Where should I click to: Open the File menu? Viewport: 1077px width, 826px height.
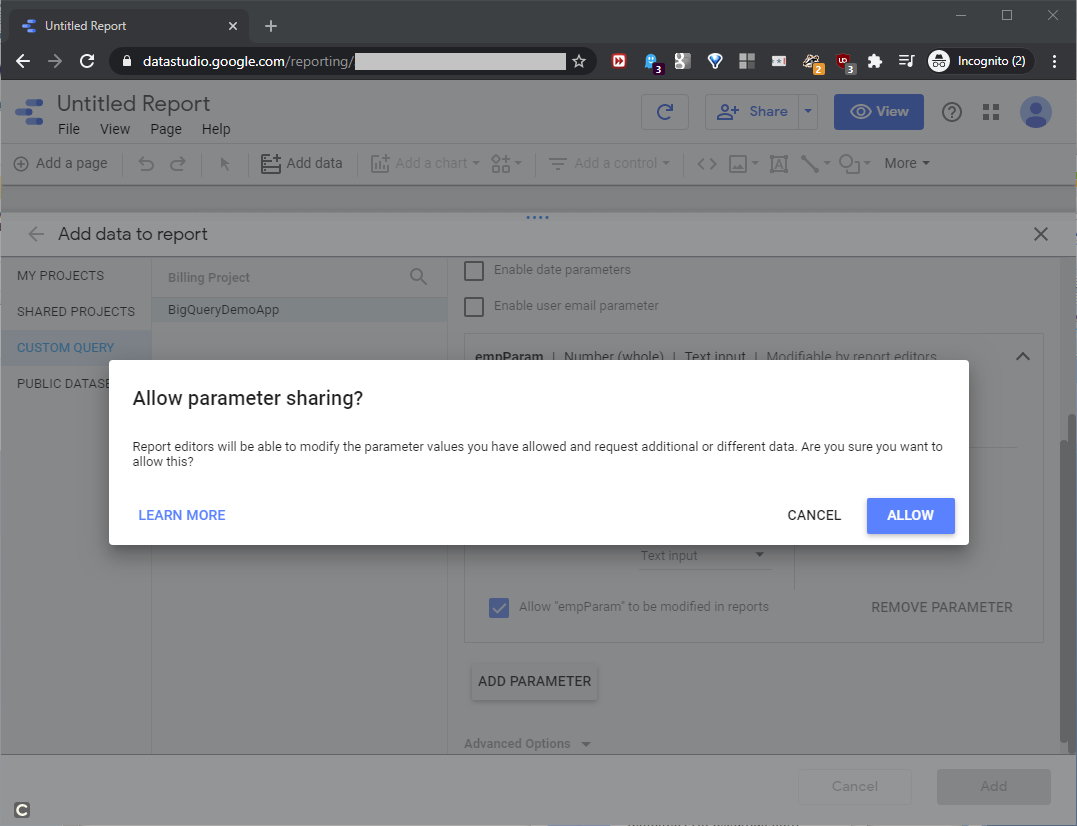pyautogui.click(x=69, y=129)
